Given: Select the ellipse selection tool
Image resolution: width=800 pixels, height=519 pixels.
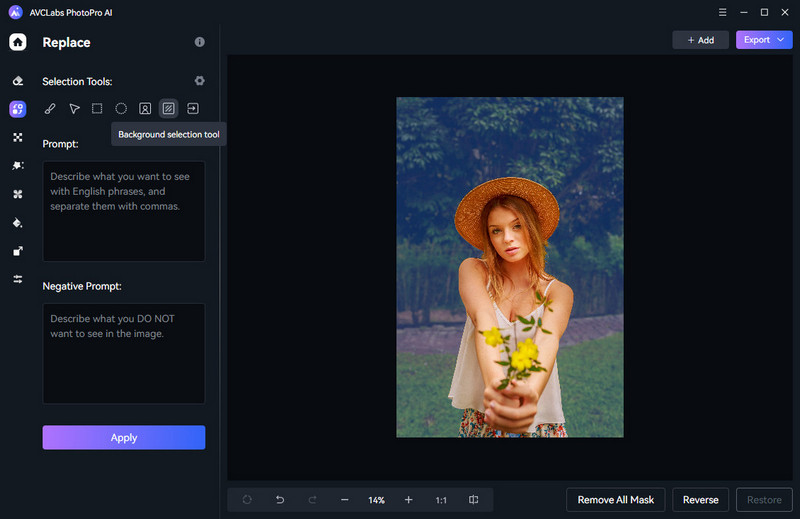Looking at the screenshot, I should (x=121, y=108).
